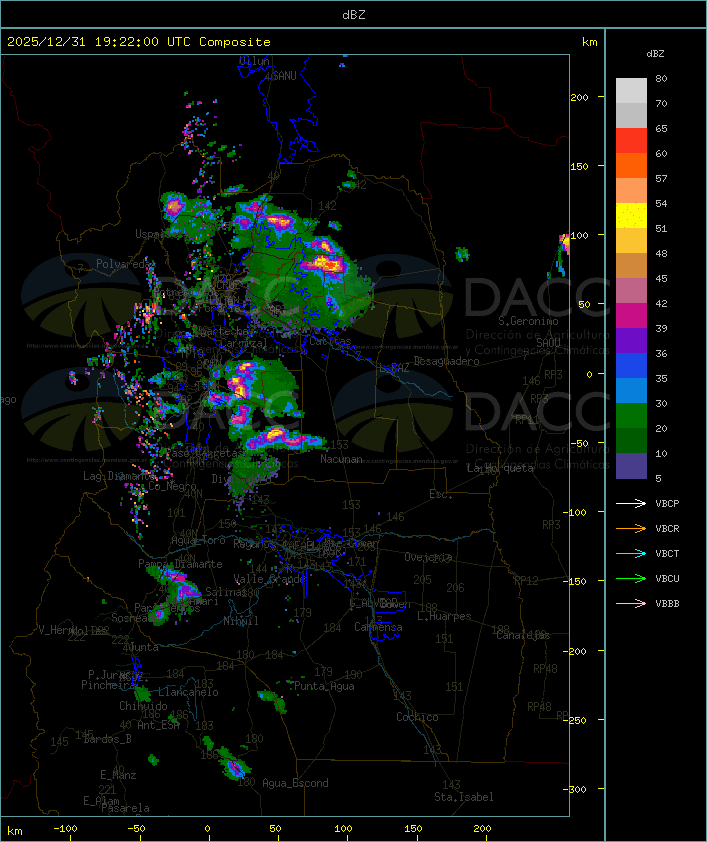Click the dBZ title at top
This screenshot has height=842, width=707.
click(354, 15)
